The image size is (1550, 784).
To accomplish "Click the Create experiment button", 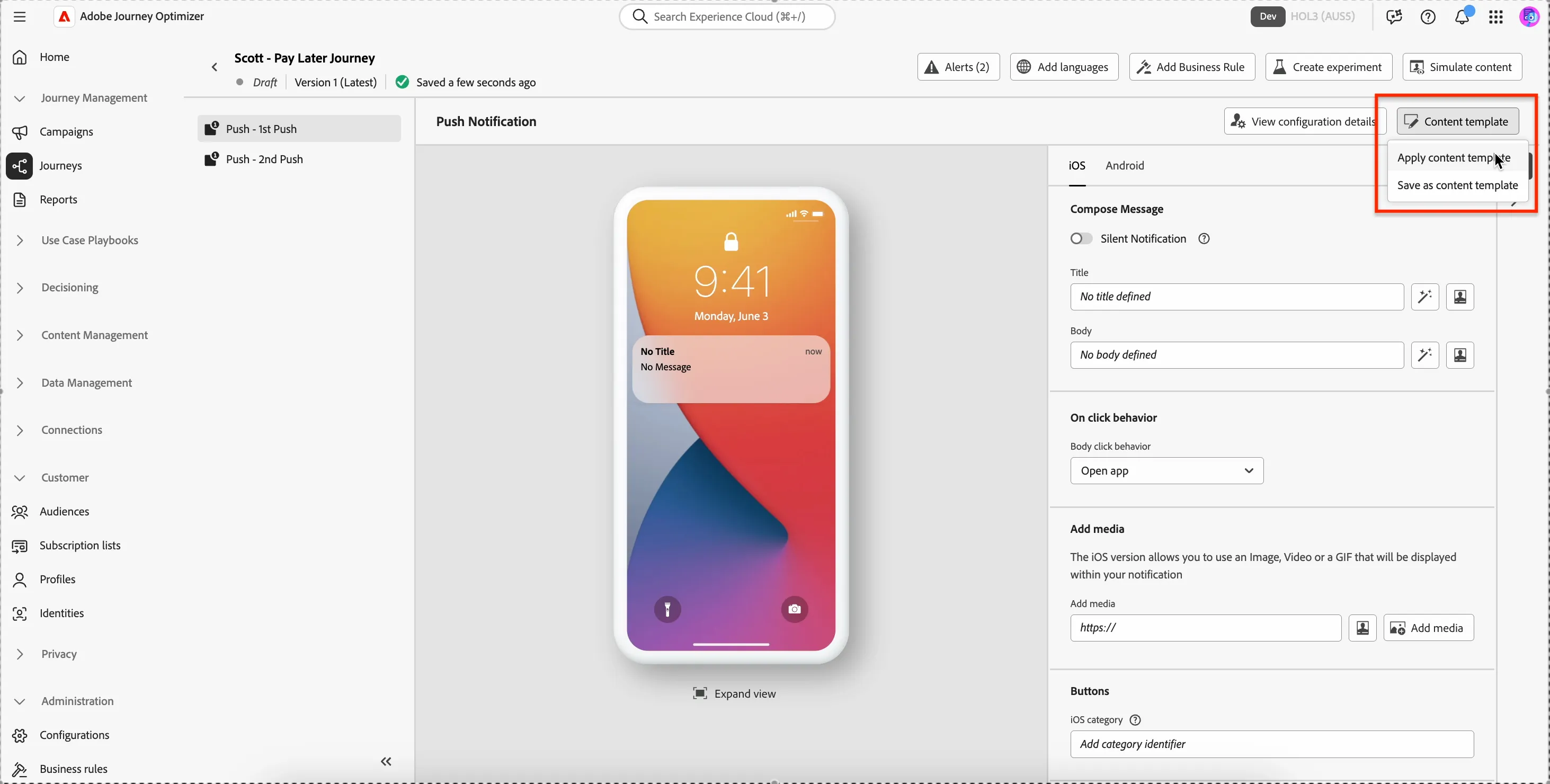I will (1328, 67).
